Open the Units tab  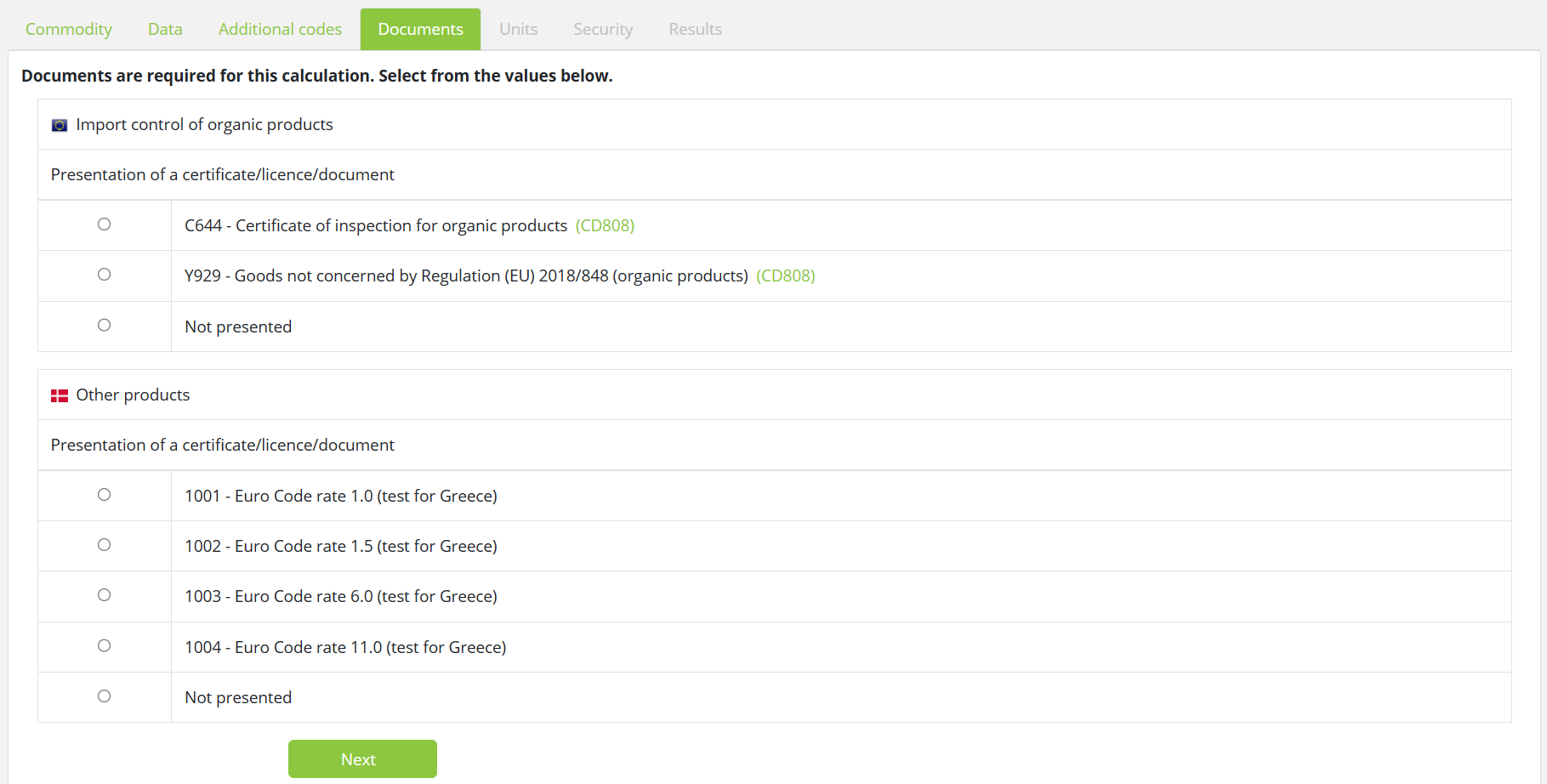(518, 29)
